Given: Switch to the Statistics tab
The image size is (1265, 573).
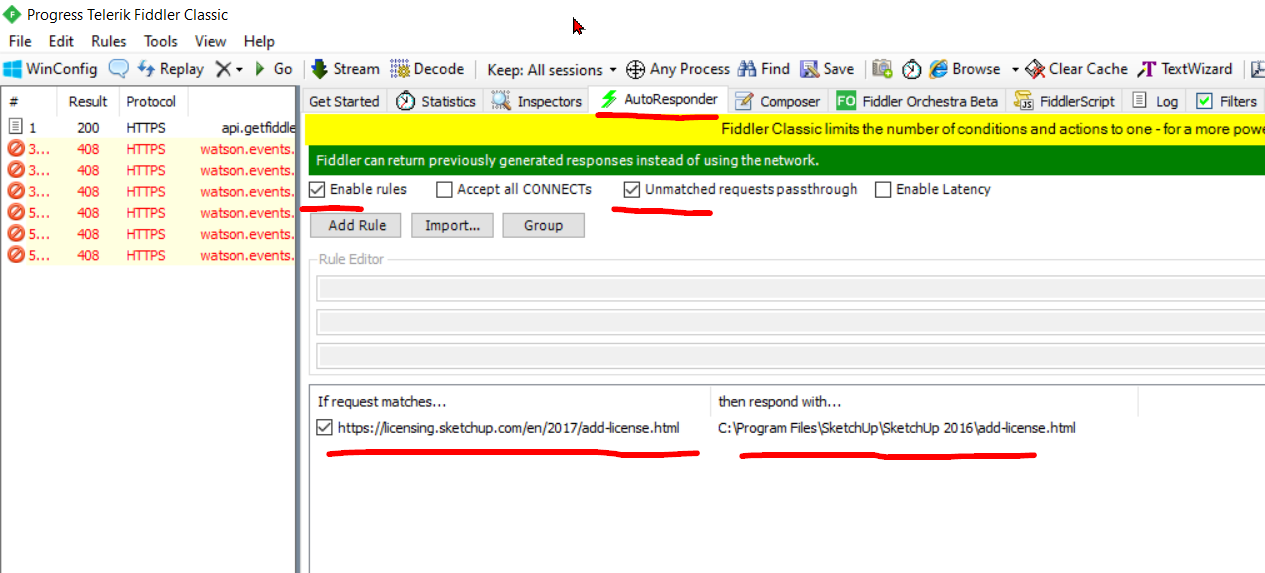Looking at the screenshot, I should (435, 101).
